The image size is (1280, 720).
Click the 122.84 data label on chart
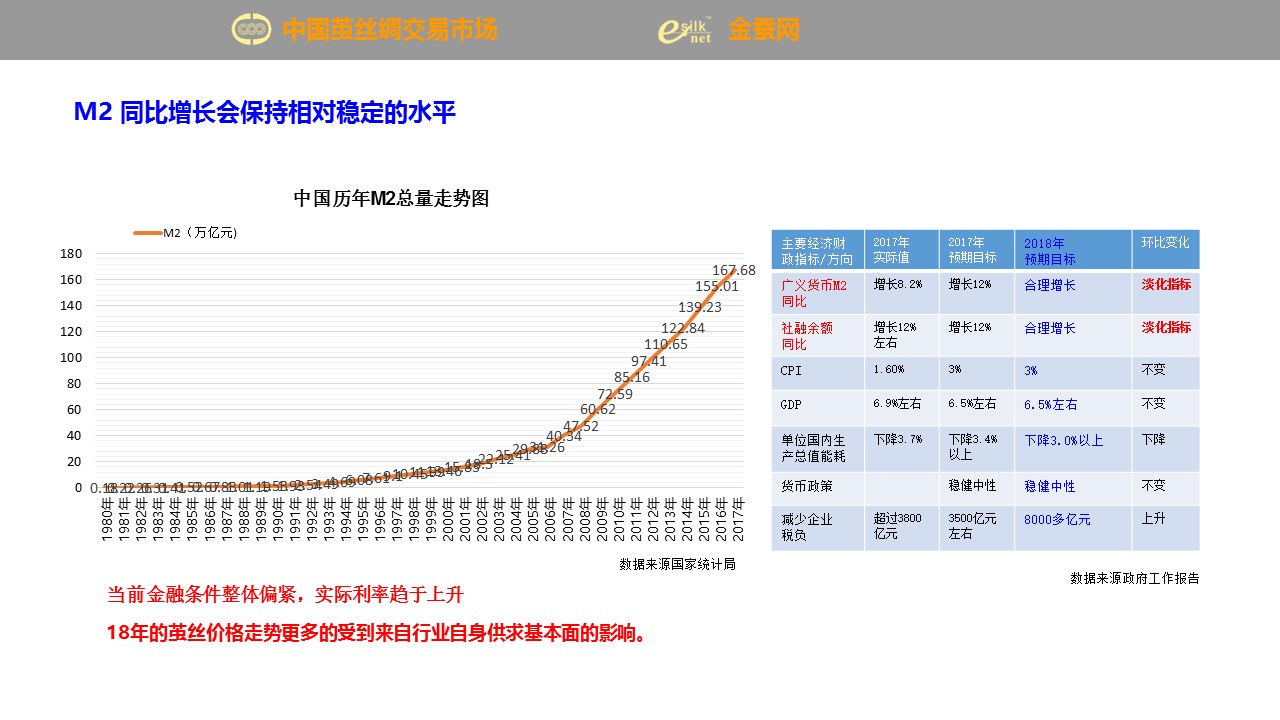tap(683, 328)
